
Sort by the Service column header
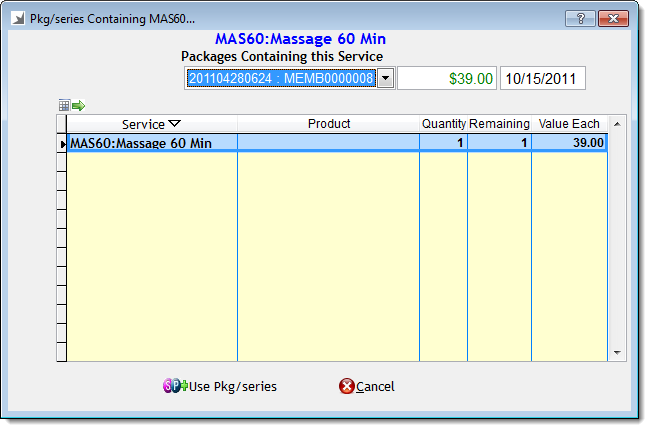point(151,124)
